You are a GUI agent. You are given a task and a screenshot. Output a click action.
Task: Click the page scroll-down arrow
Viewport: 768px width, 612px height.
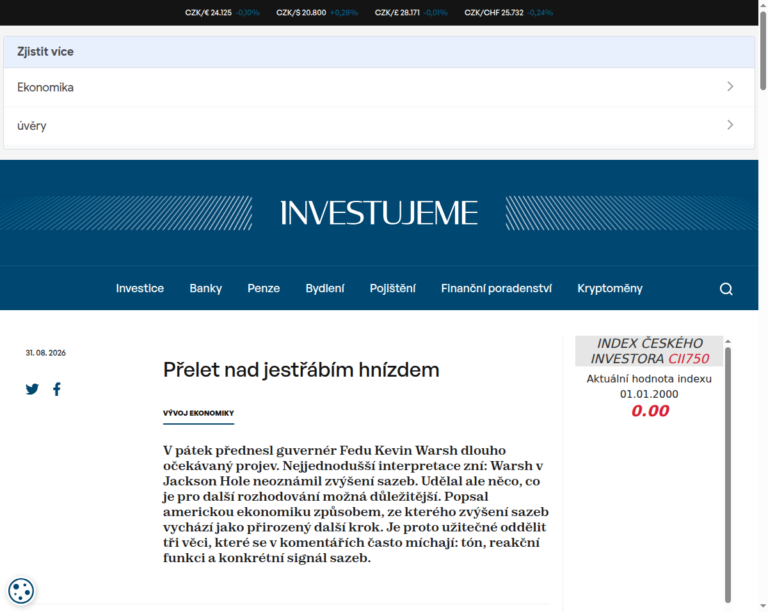(x=763, y=607)
